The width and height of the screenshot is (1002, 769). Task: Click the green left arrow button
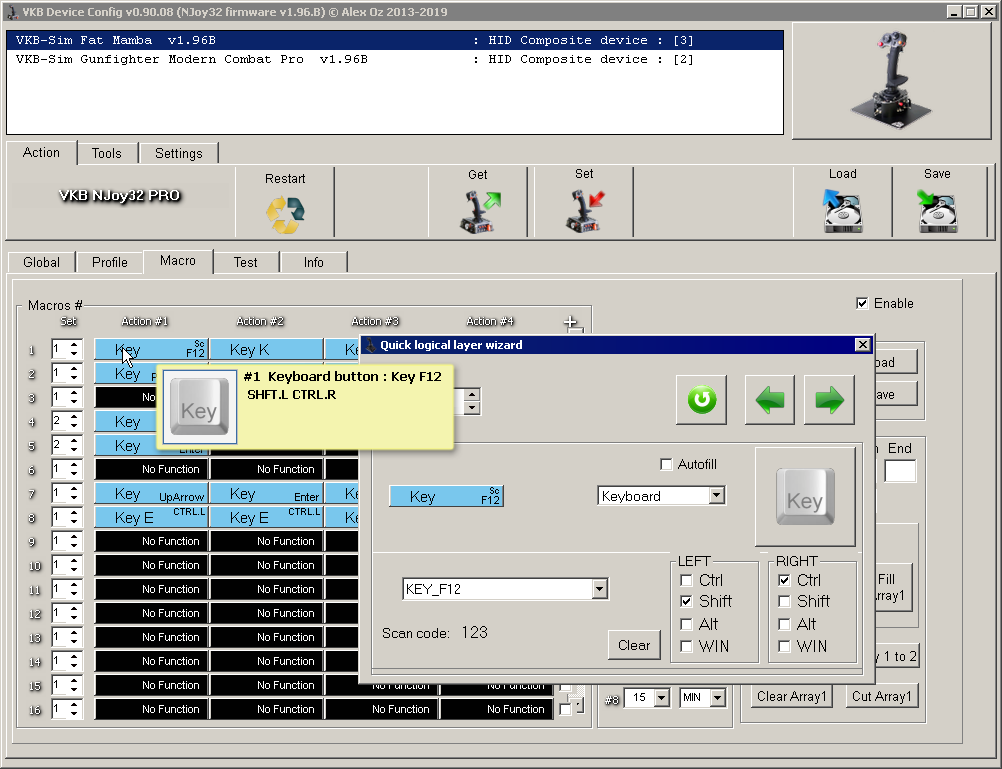click(x=769, y=401)
